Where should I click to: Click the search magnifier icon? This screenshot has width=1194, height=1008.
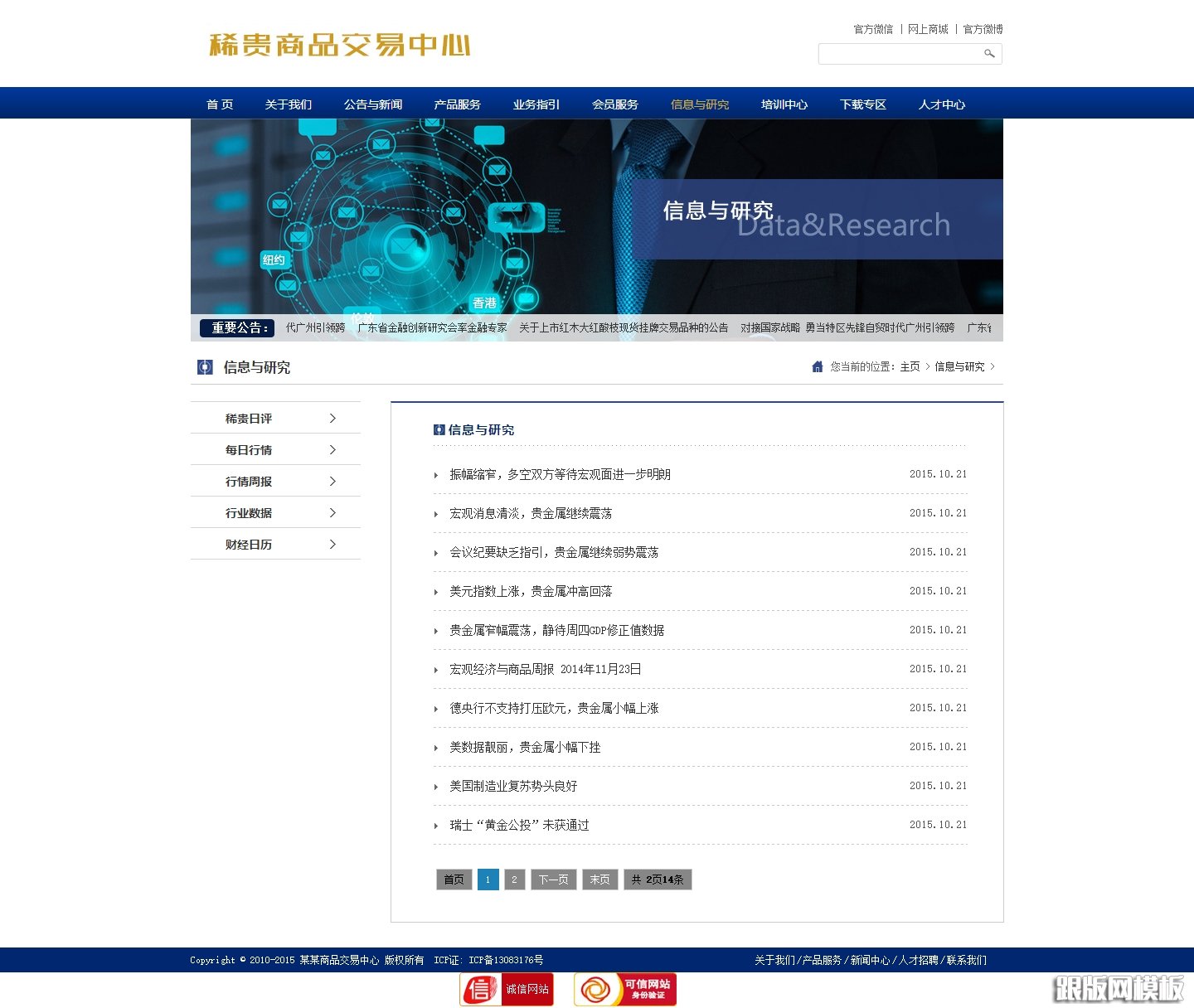(990, 54)
